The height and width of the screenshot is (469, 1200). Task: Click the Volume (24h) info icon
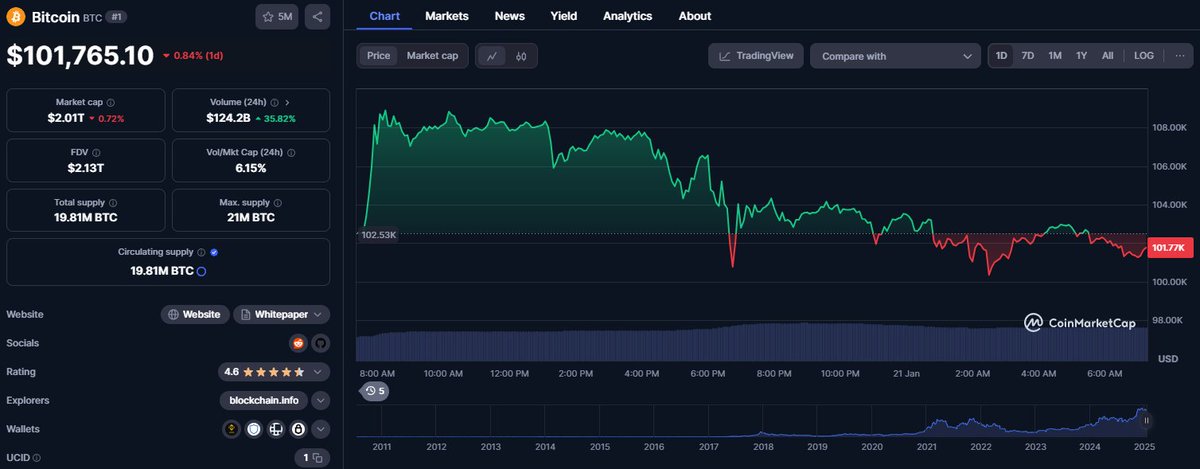[x=276, y=102]
